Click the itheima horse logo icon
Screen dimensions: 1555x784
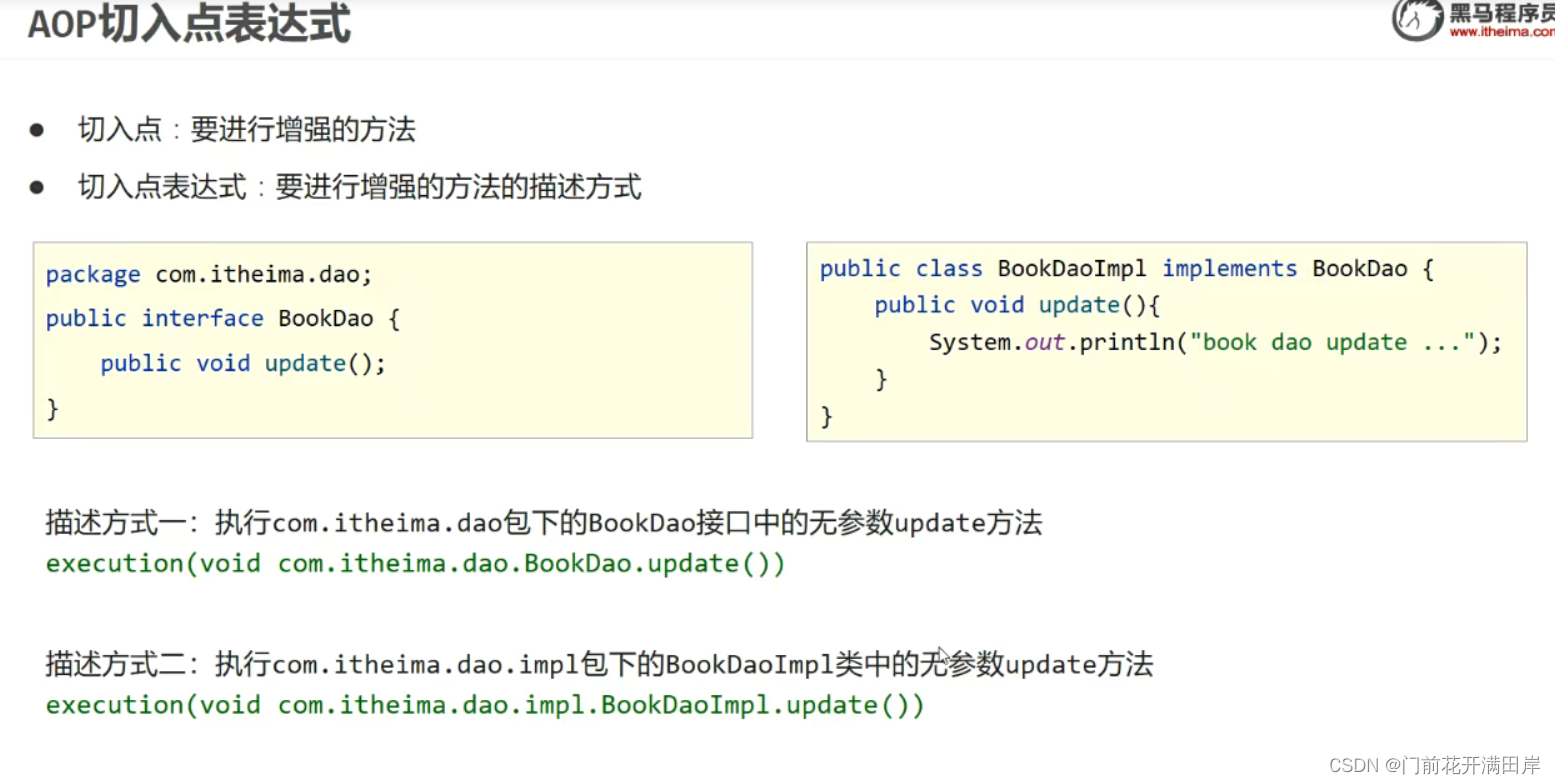tap(1418, 20)
